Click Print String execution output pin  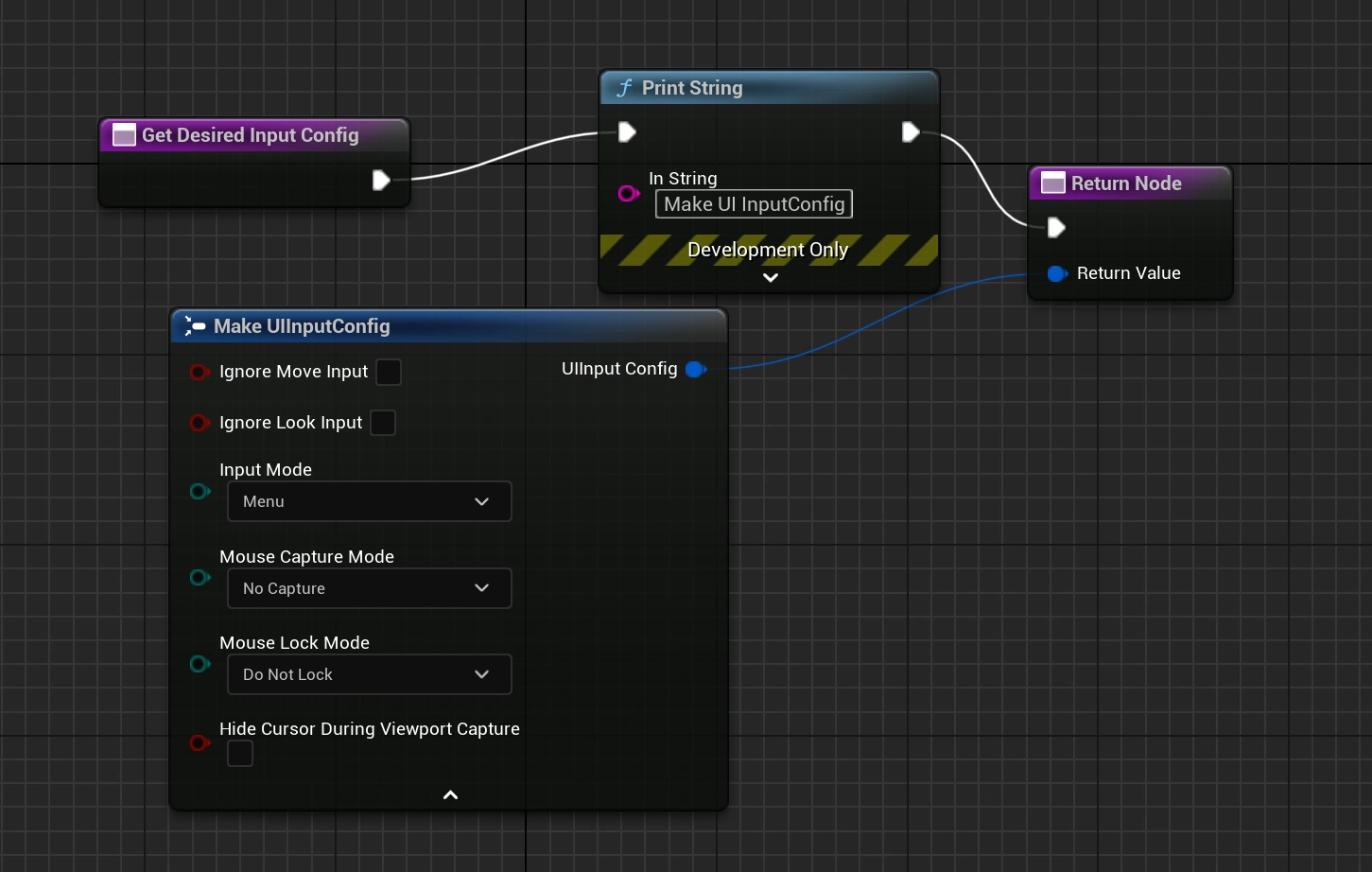(x=911, y=132)
